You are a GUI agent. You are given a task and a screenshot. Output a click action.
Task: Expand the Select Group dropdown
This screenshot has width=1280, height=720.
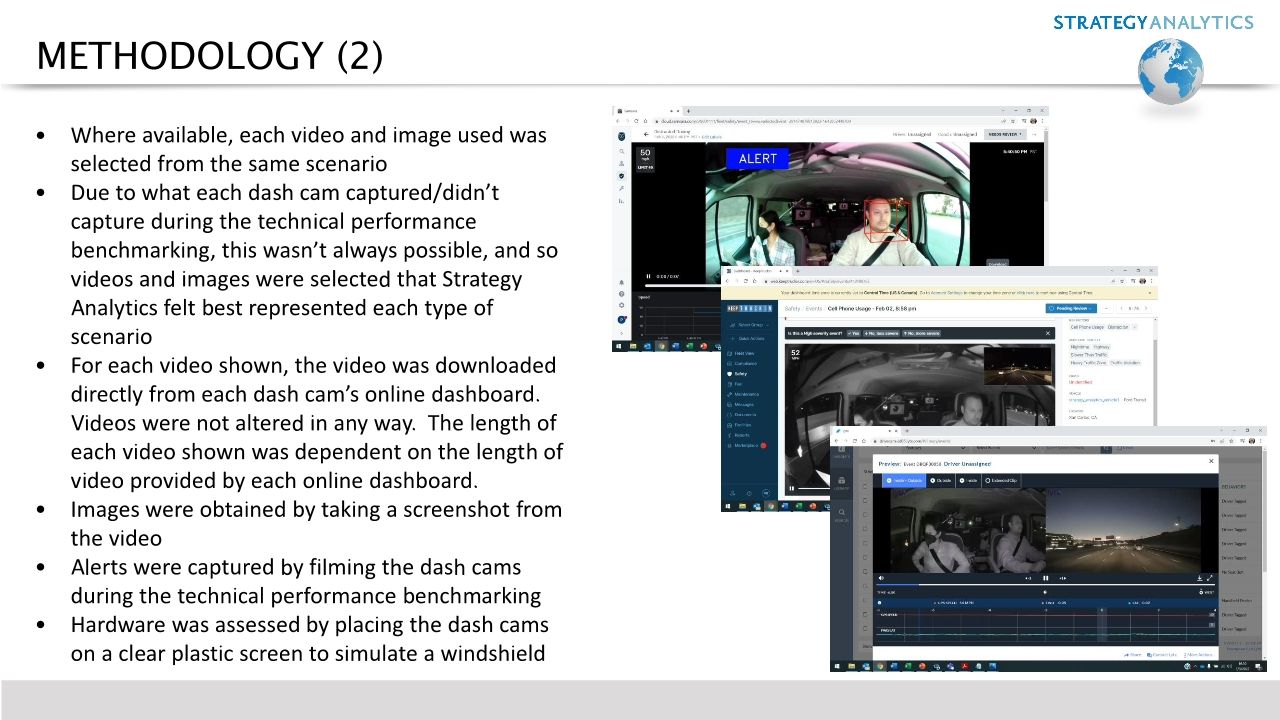click(750, 325)
